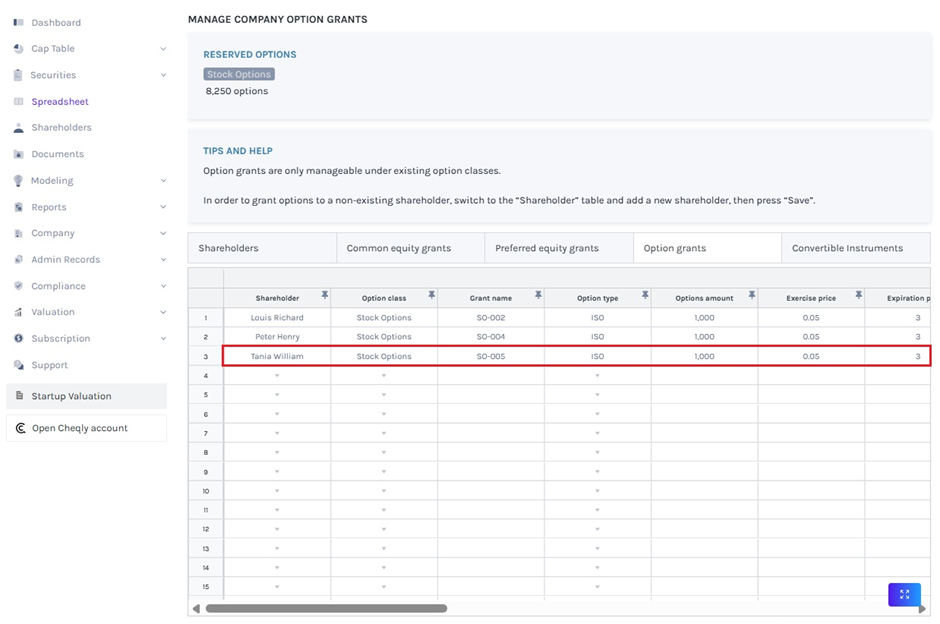The image size is (940, 624).
Task: Click the Dashboard icon in sidebar
Action: coord(18,22)
